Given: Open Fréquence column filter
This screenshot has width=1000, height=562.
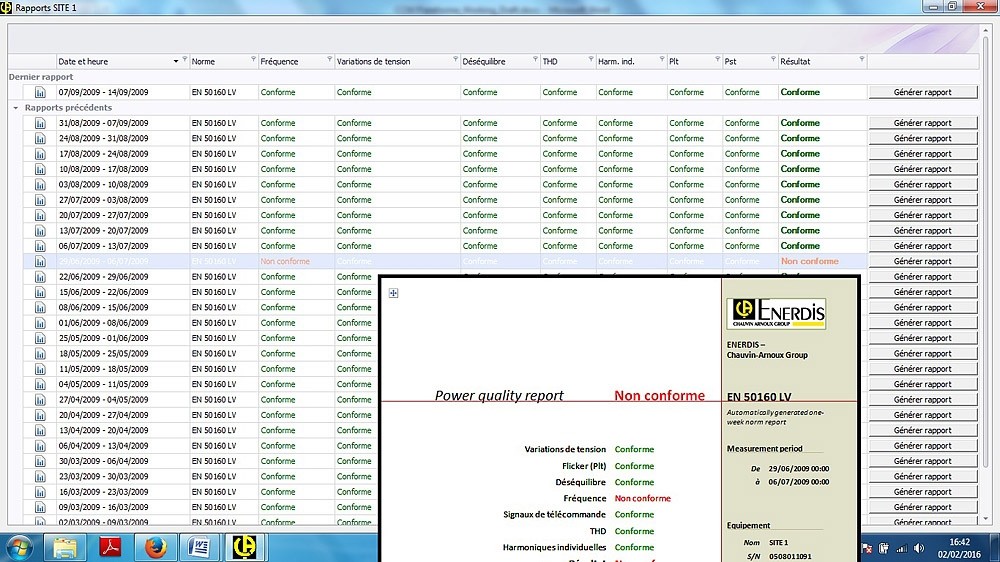Looking at the screenshot, I should click(x=330, y=59).
